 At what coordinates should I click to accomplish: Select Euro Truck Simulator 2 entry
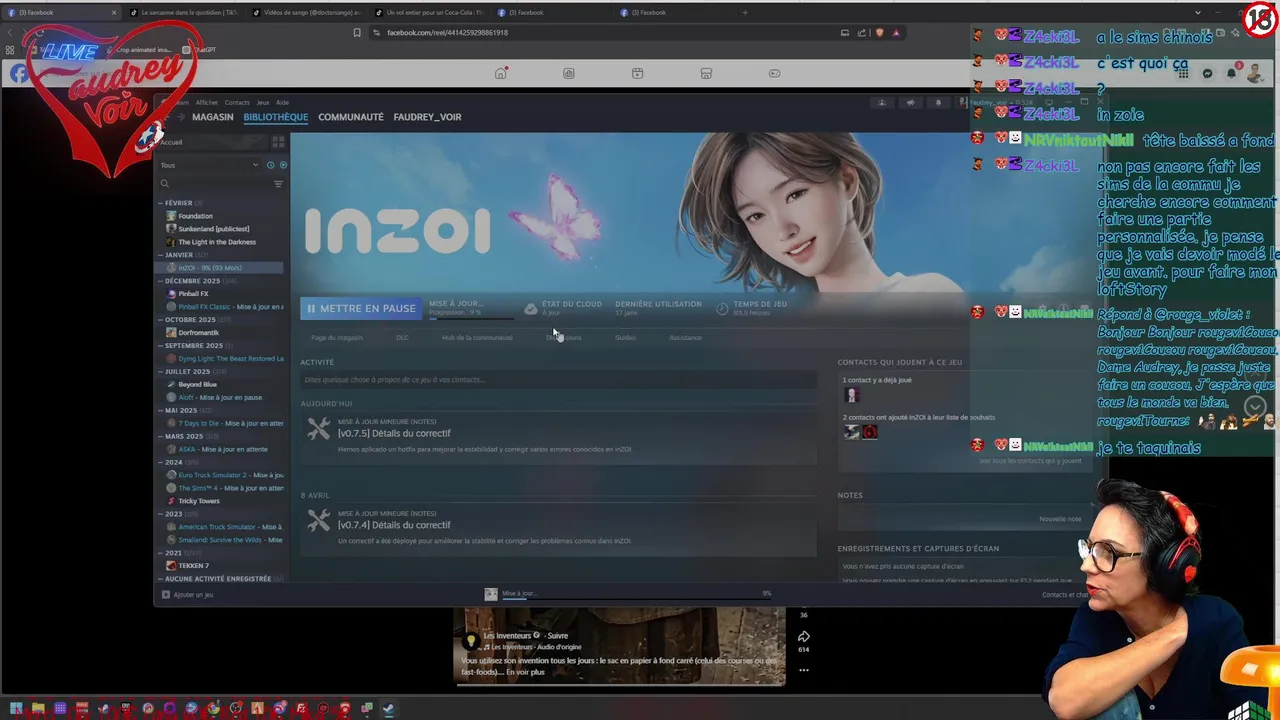(225, 475)
